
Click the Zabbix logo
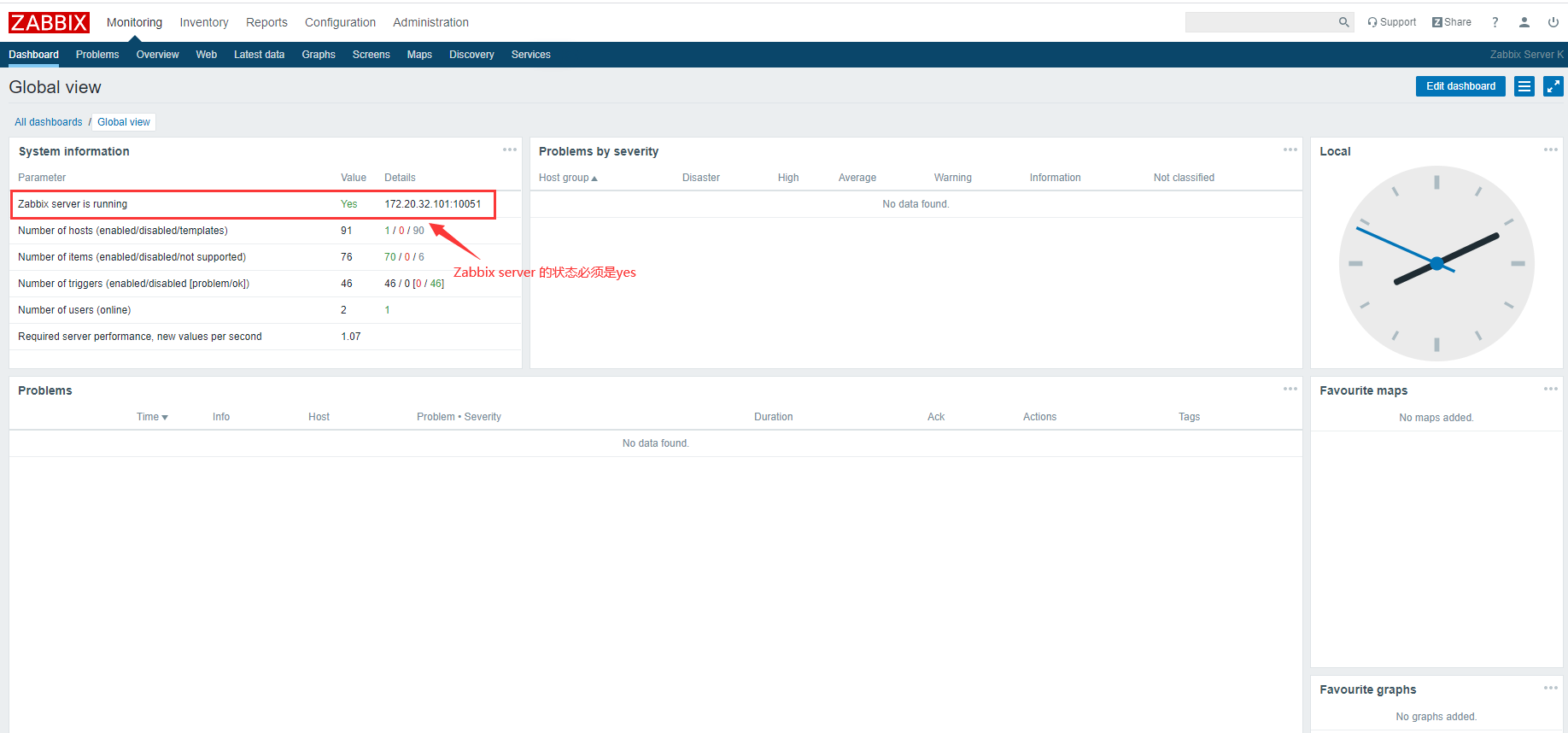click(49, 22)
